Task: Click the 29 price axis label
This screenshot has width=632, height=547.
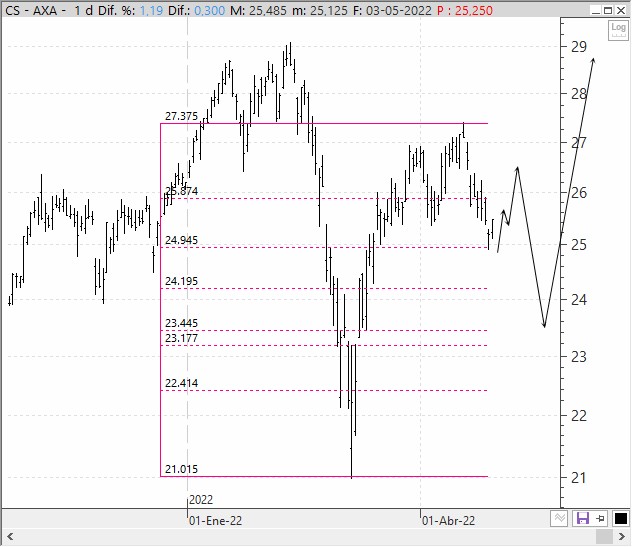Action: (x=579, y=47)
